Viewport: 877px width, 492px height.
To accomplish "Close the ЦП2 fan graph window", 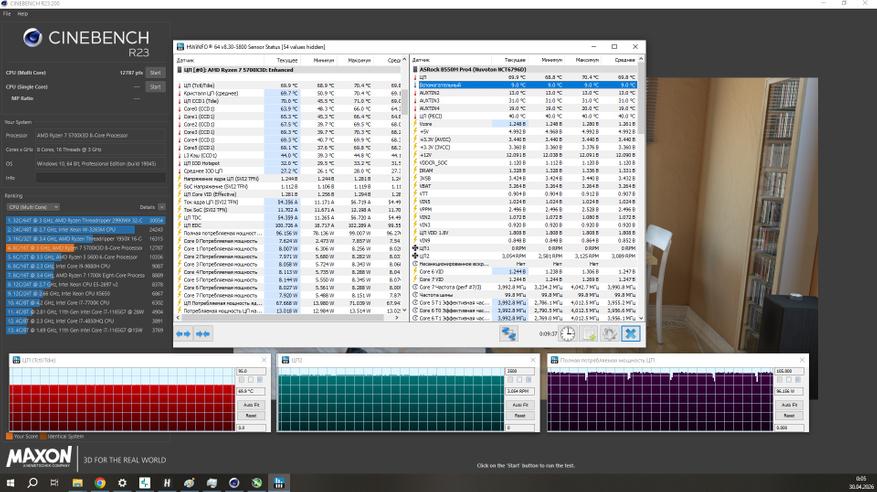I will coord(532,360).
